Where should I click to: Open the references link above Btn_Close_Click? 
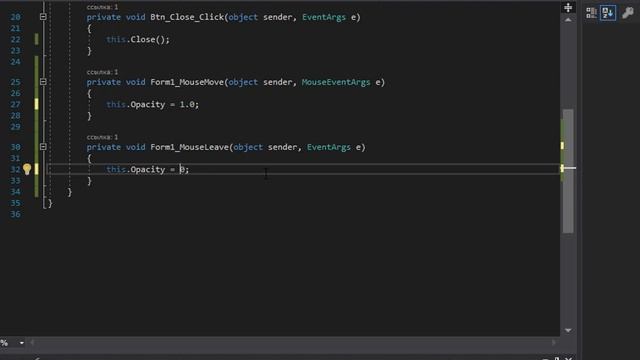pyautogui.click(x=102, y=7)
